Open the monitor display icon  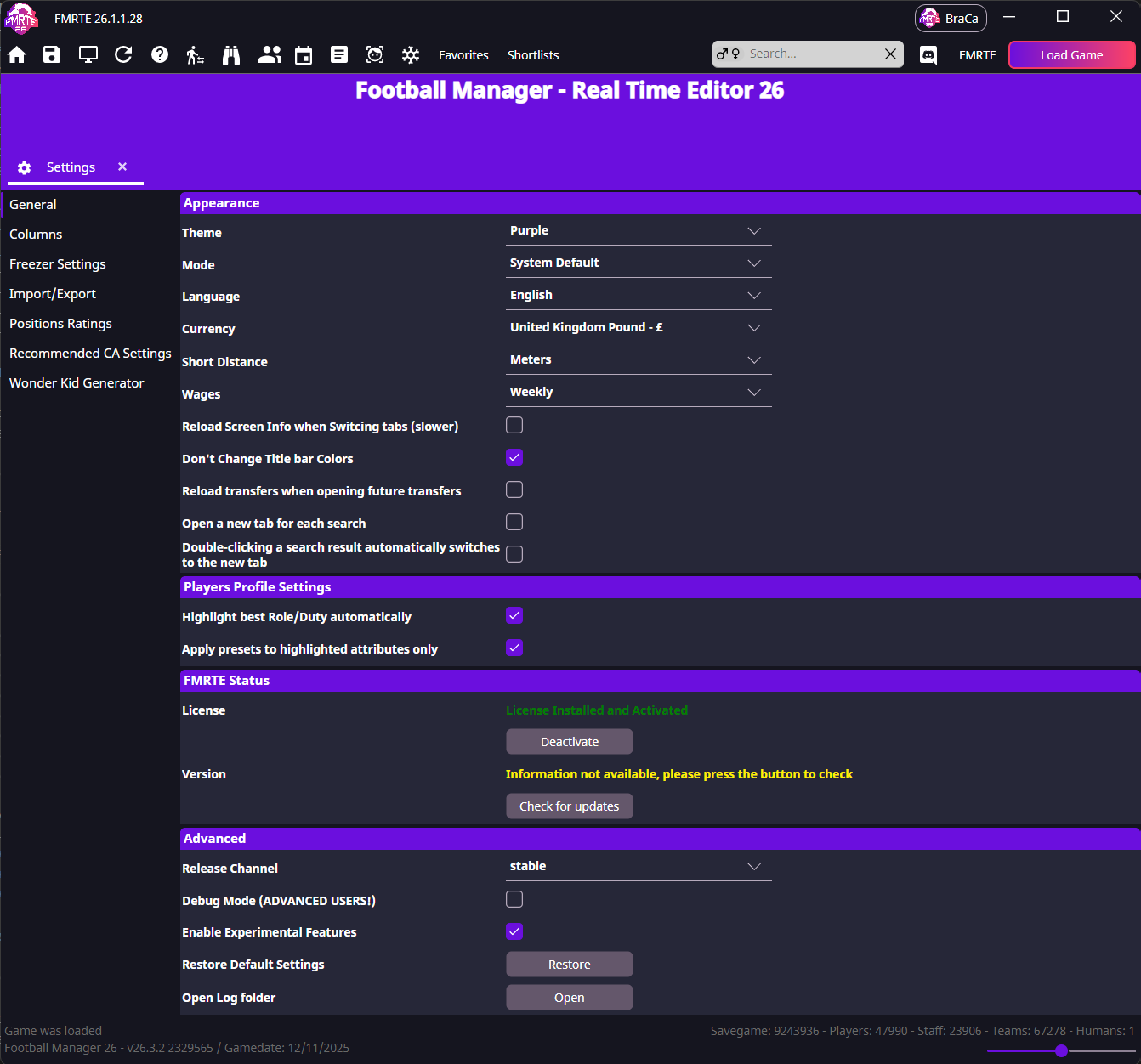pos(88,55)
